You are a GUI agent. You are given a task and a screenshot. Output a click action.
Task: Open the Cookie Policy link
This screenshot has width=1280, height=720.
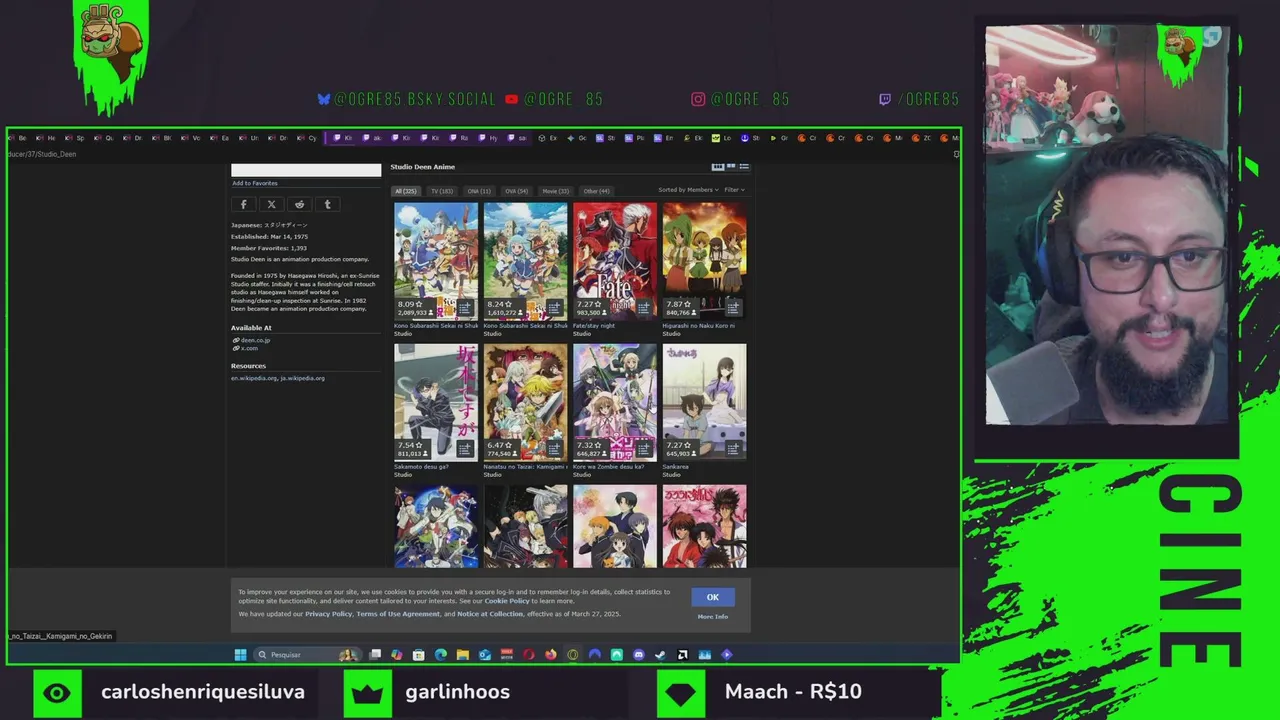(x=507, y=601)
